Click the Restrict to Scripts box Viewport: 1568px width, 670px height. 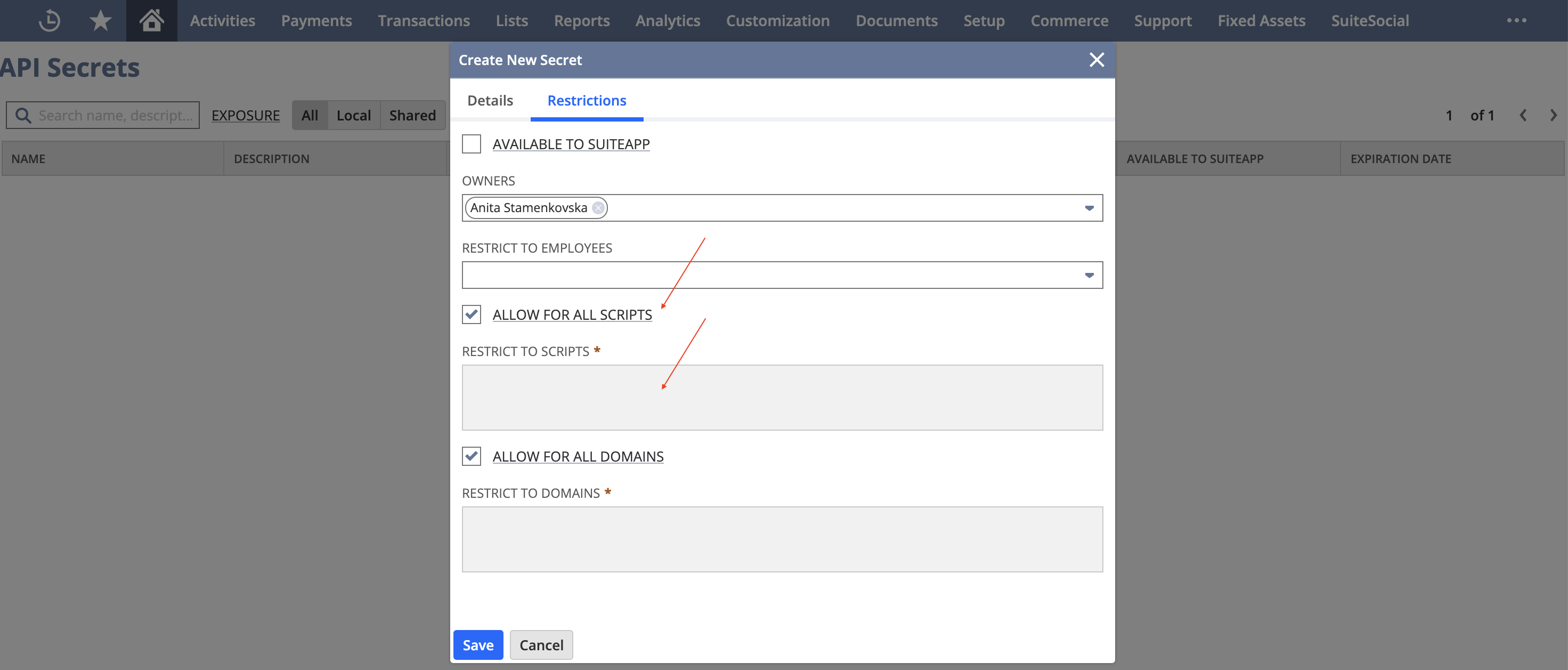(782, 398)
